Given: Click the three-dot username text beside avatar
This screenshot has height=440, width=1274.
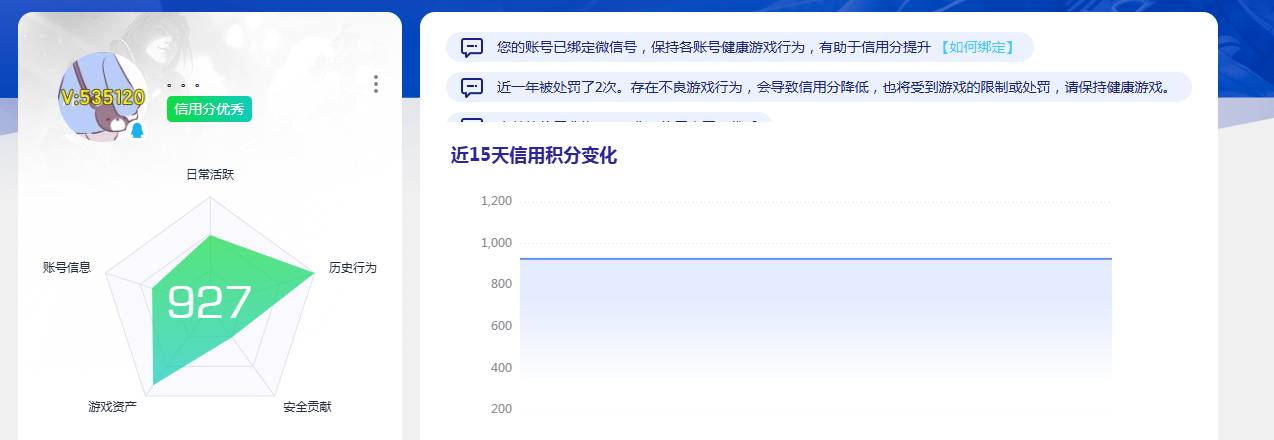Looking at the screenshot, I should coord(184,85).
